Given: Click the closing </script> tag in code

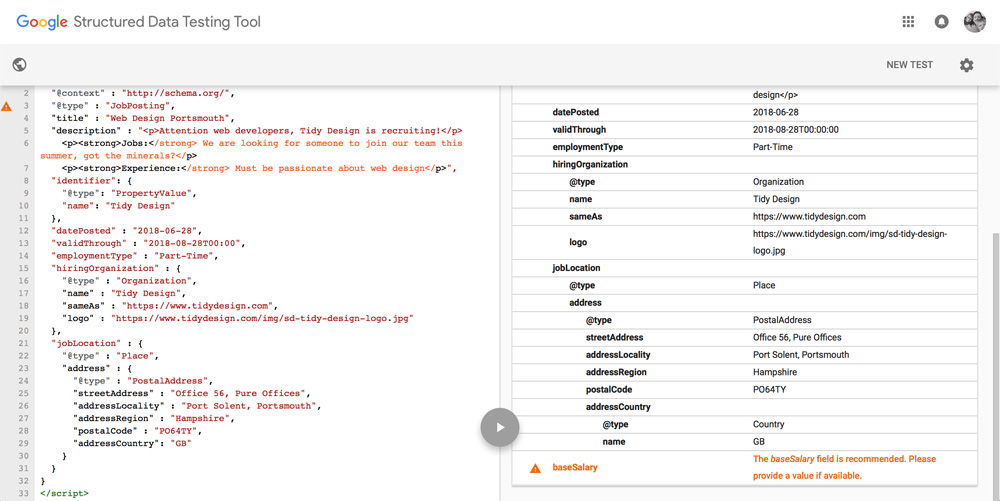Looking at the screenshot, I should click(x=64, y=493).
